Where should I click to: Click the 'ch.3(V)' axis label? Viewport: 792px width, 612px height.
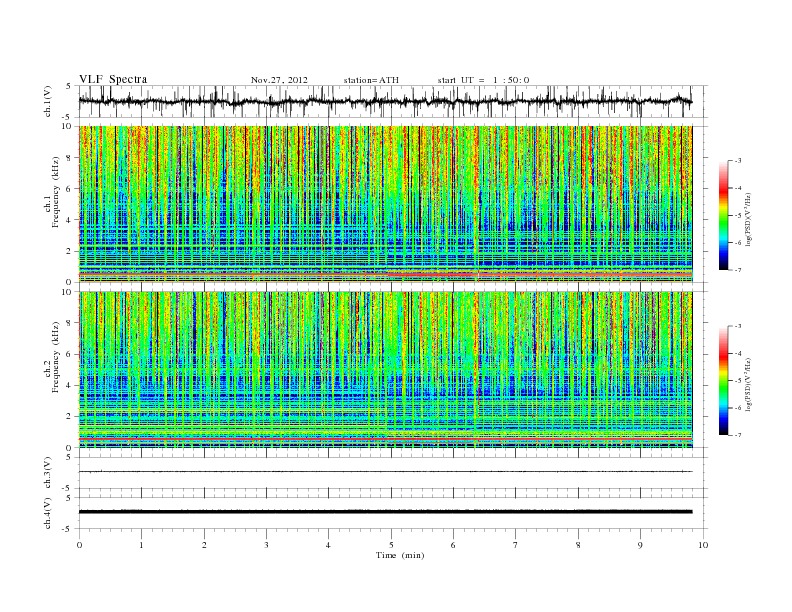[48, 473]
